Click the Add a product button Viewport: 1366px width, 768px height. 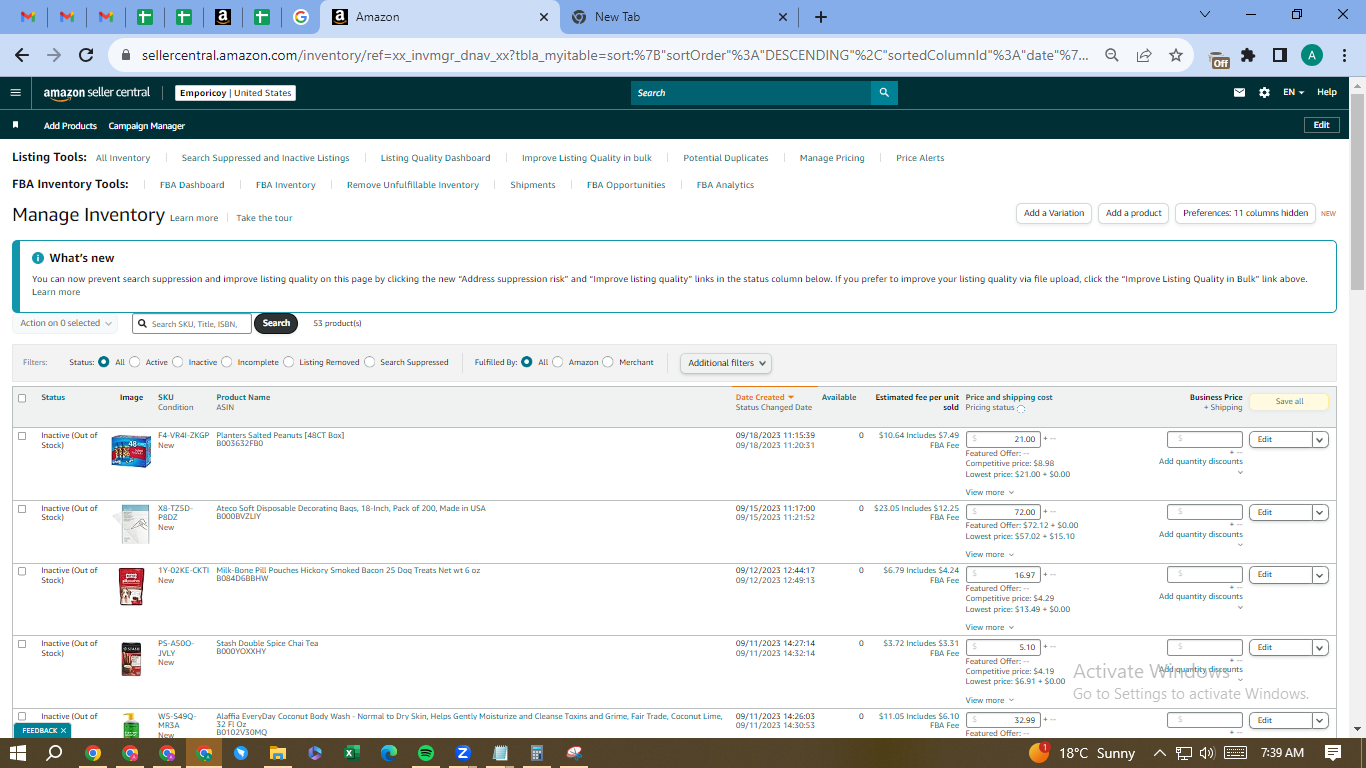[1134, 213]
